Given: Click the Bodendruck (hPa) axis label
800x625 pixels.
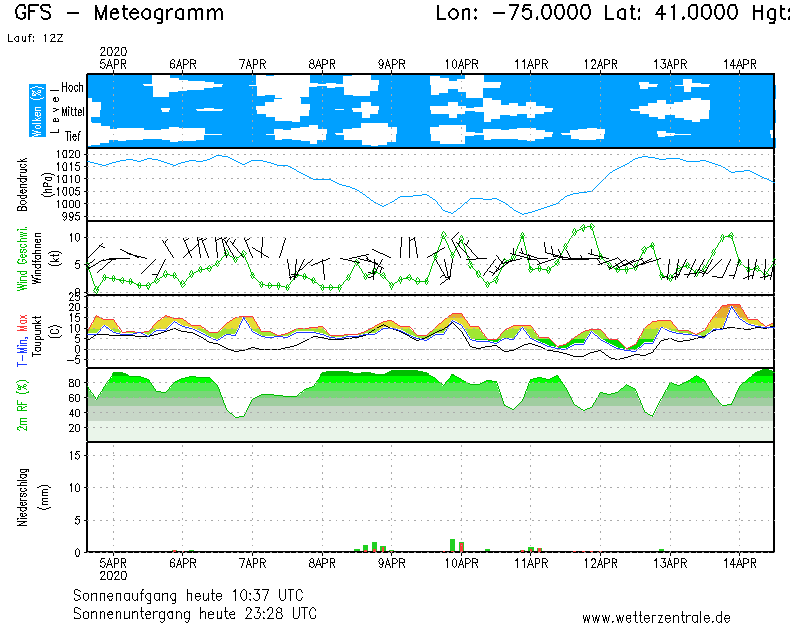Looking at the screenshot, I should tap(29, 184).
